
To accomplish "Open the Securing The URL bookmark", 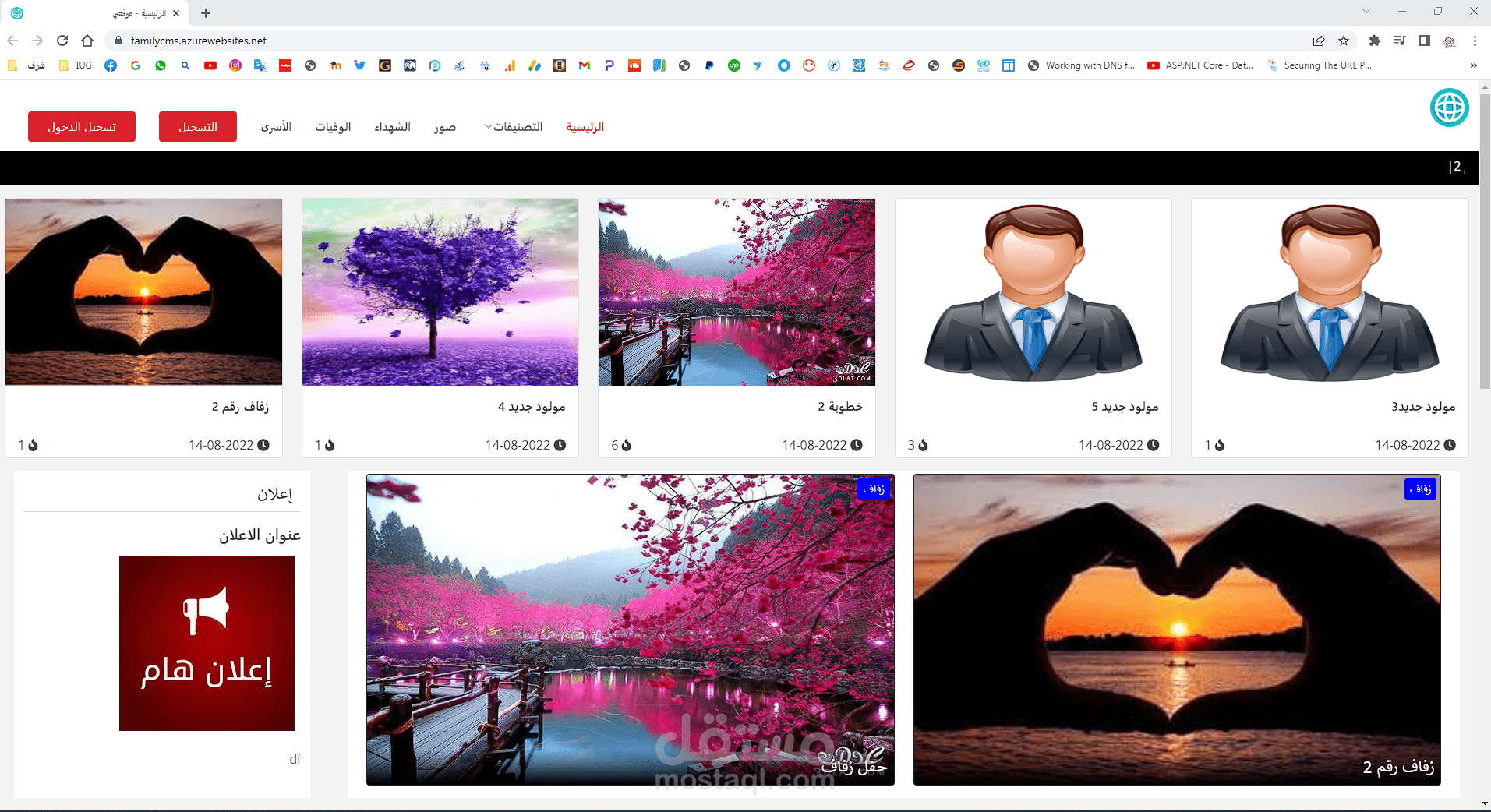I will [1319, 65].
